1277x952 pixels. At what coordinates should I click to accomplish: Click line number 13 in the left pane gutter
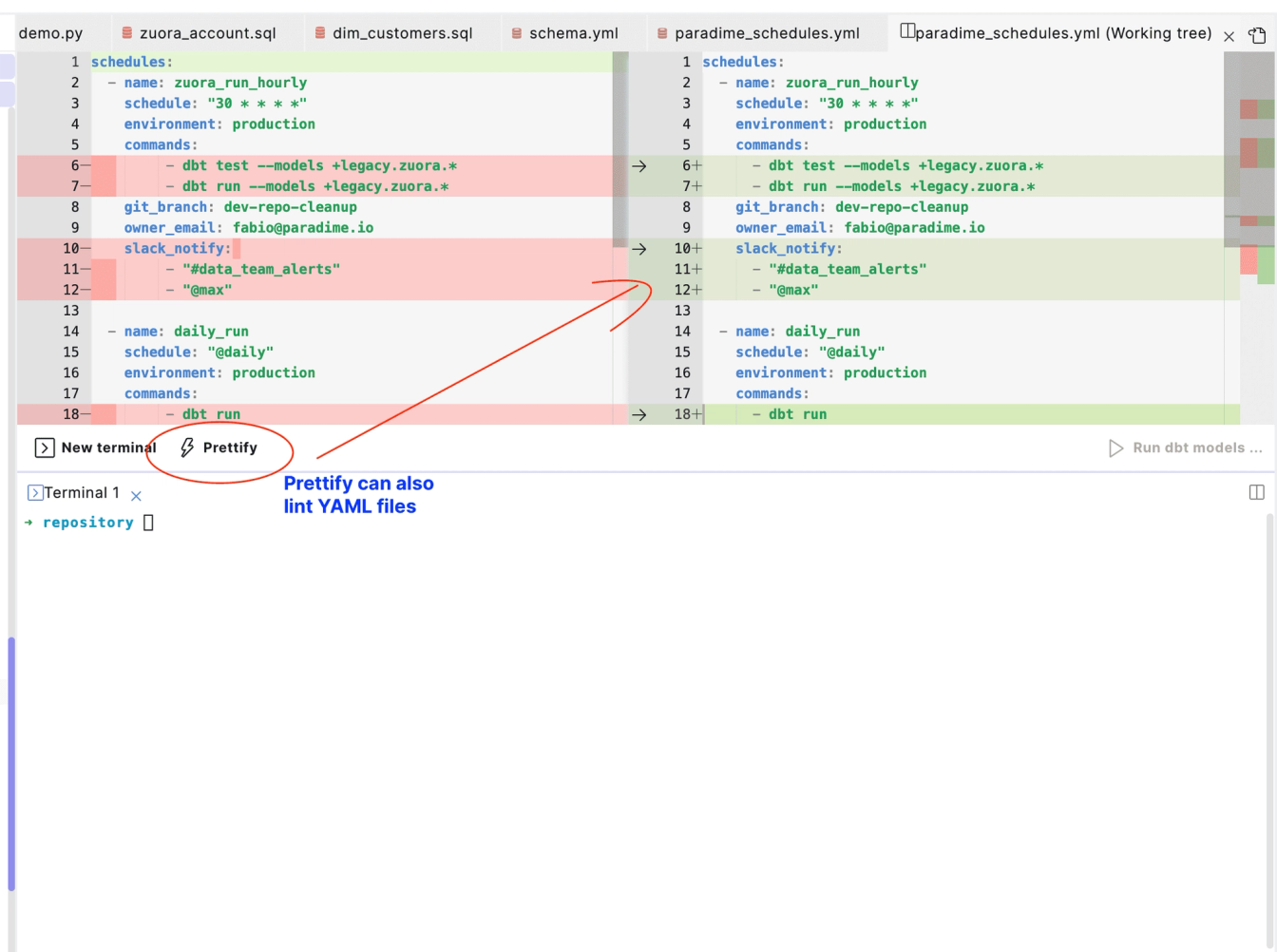71,311
